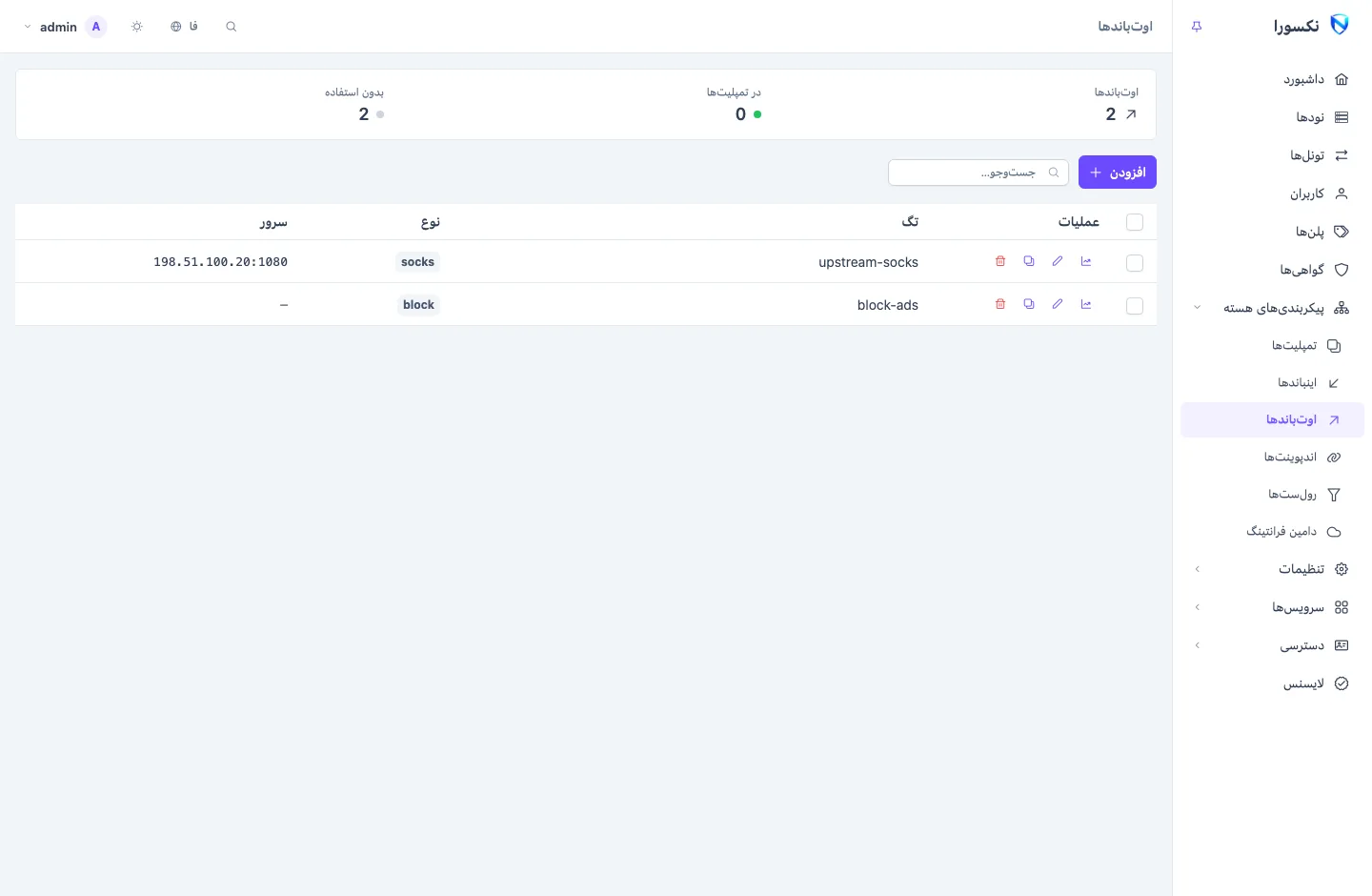
Task: Open گواهی‌ها page
Action: 1272,270
